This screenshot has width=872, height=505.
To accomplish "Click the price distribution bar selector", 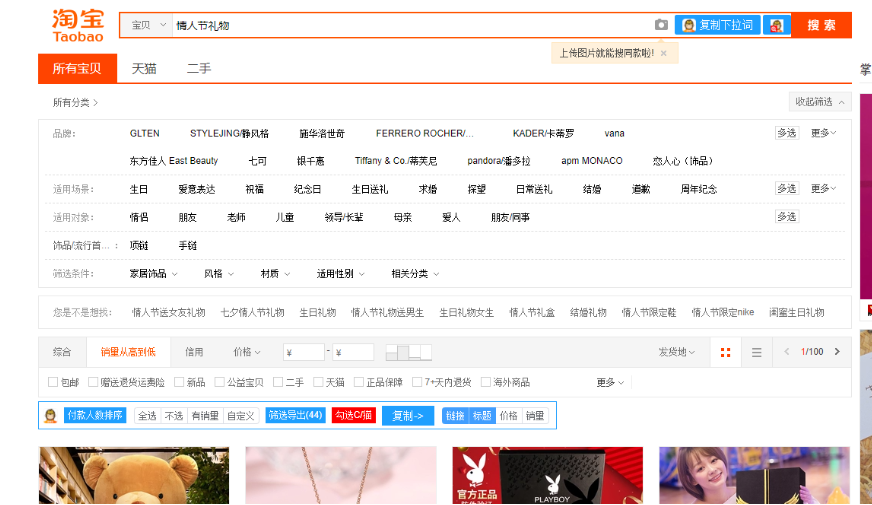I will click(x=409, y=352).
